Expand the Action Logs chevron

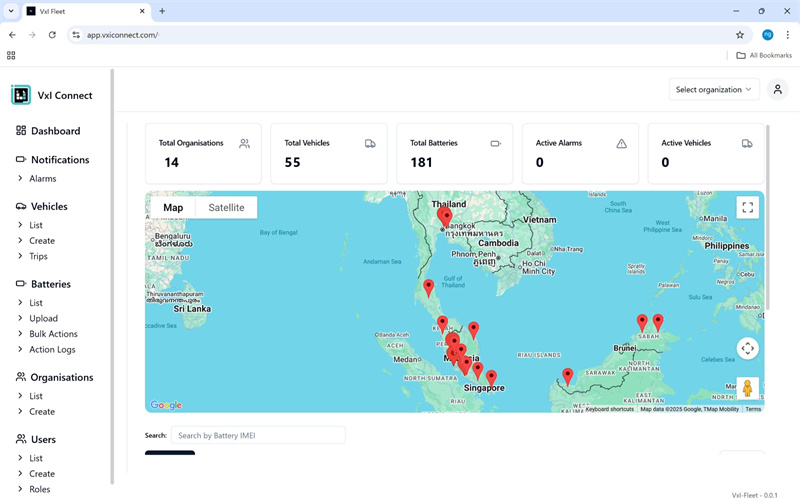20,349
